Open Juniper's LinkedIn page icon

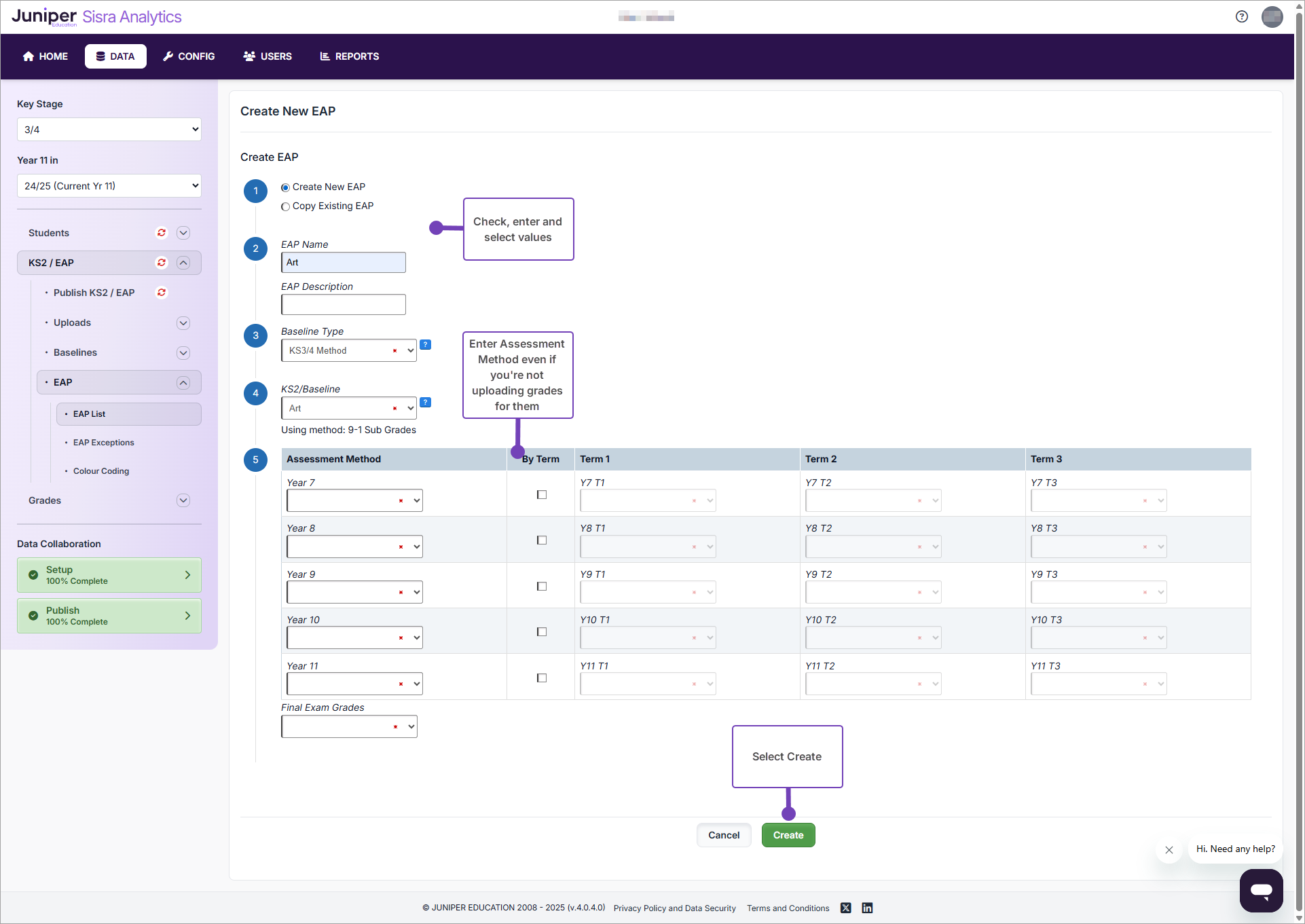(x=867, y=908)
